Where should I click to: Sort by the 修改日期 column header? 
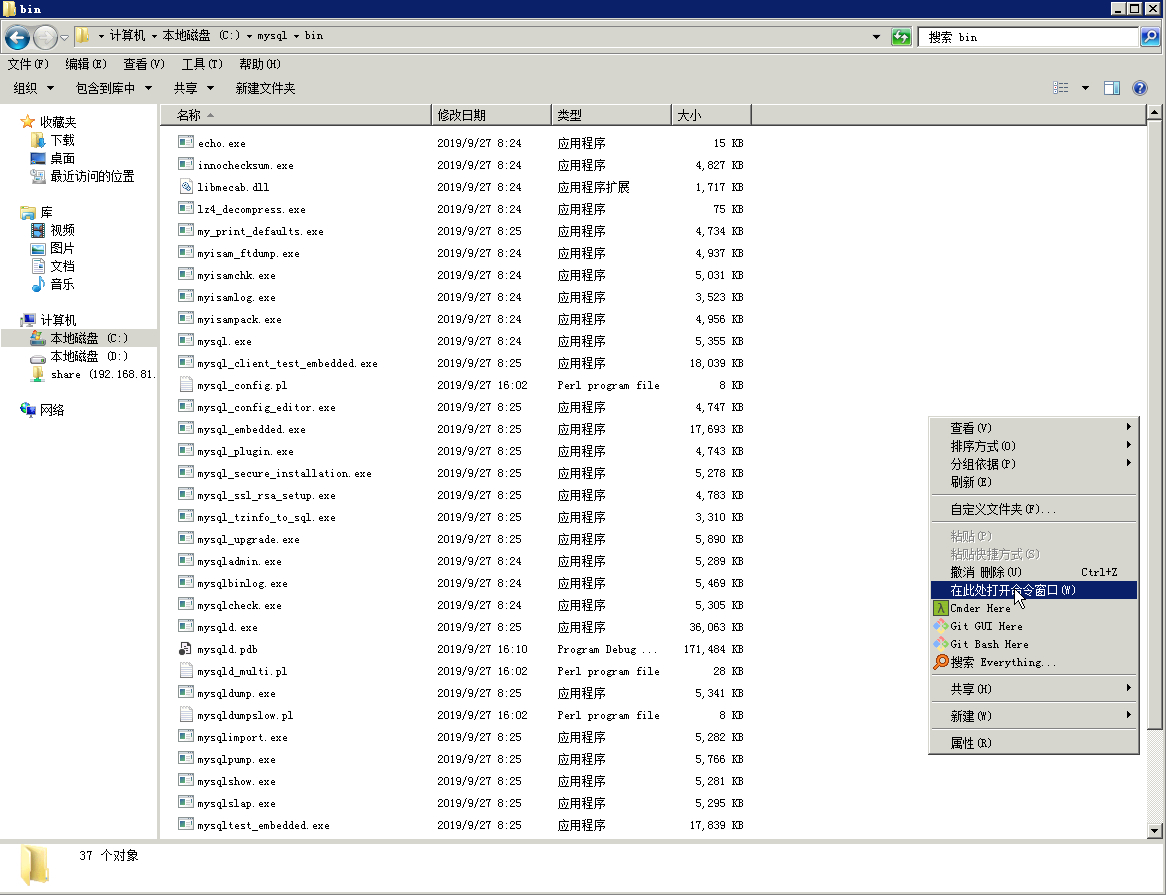(x=492, y=115)
